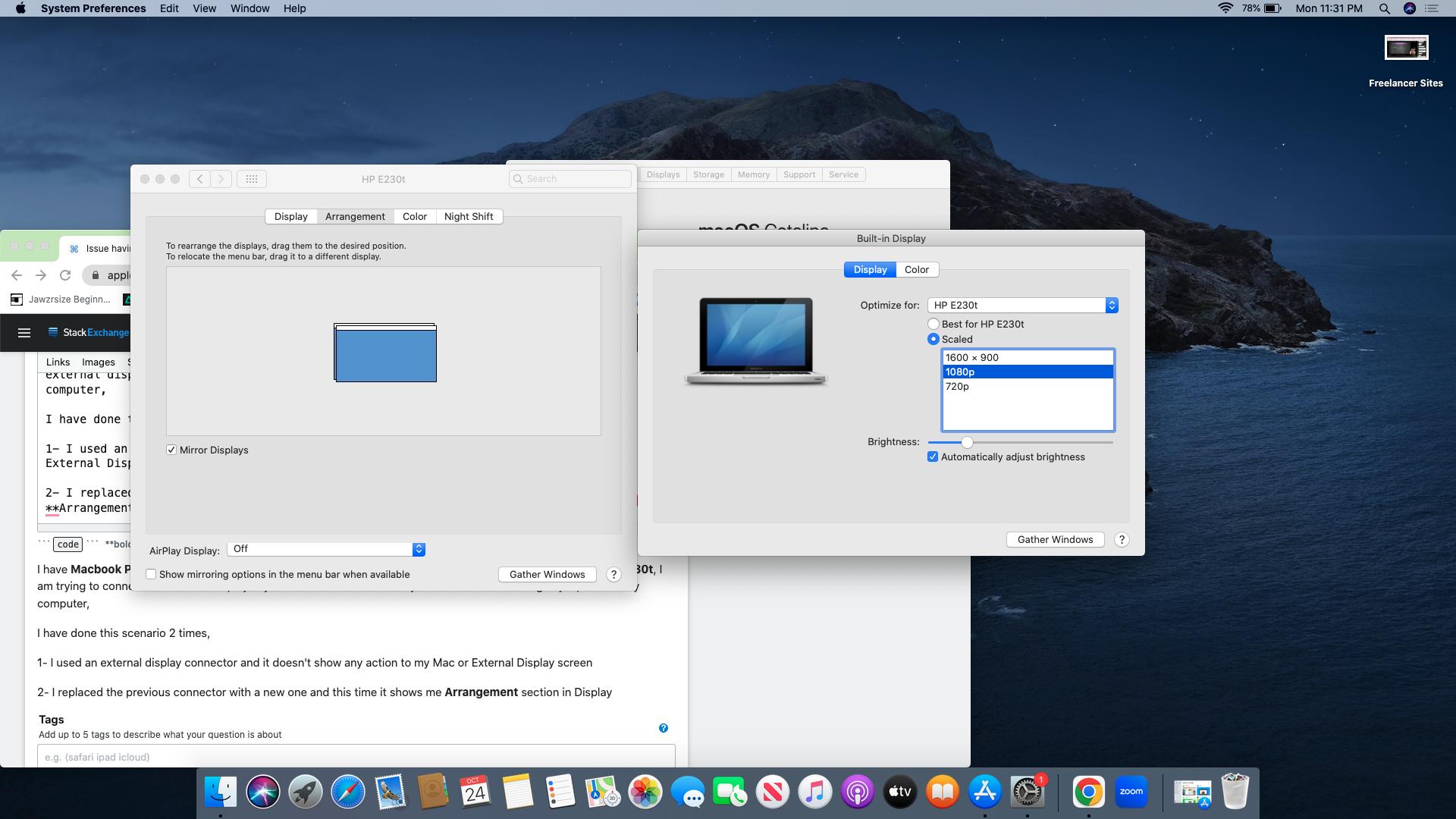Screen dimensions: 1456x819
Task: Open the App Store from the Dock
Action: tap(986, 791)
